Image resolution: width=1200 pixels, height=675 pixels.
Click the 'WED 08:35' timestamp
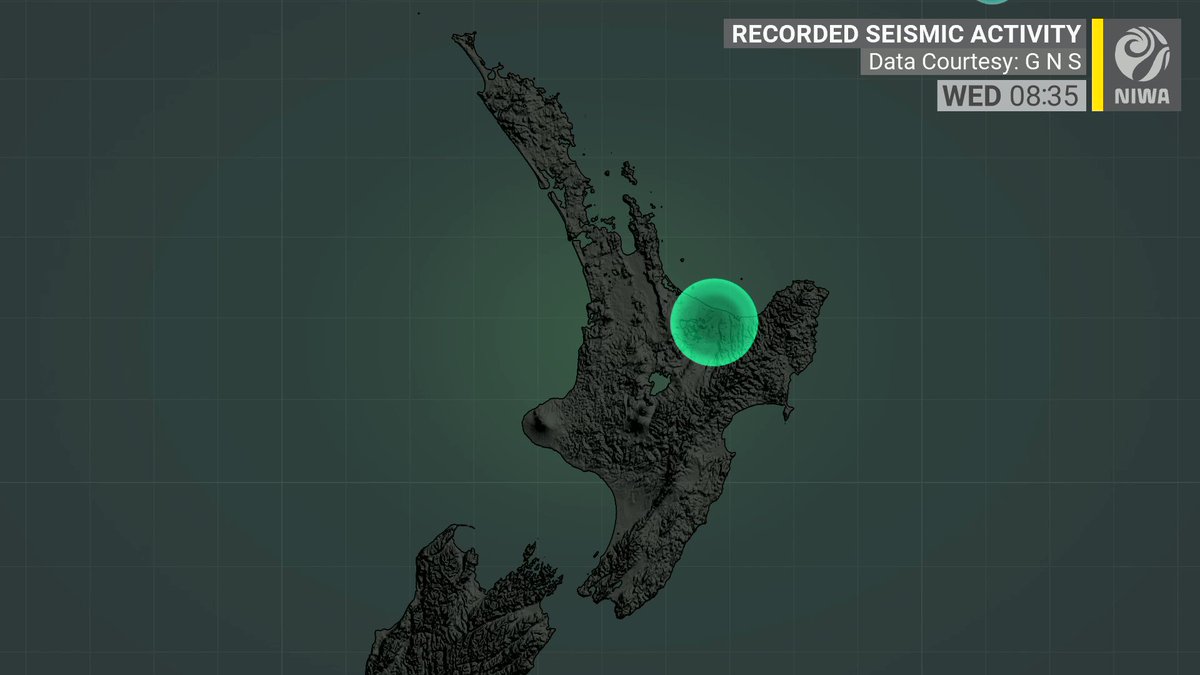[x=1011, y=96]
